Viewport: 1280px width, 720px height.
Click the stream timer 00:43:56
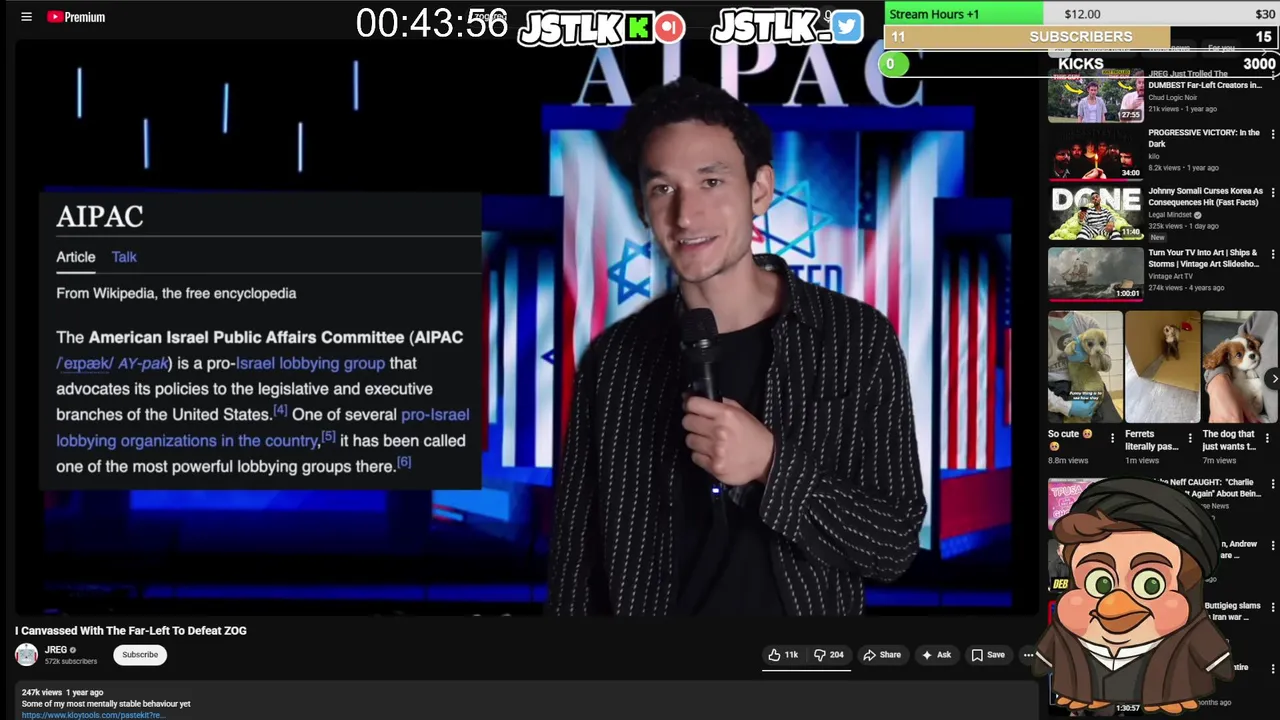(432, 24)
